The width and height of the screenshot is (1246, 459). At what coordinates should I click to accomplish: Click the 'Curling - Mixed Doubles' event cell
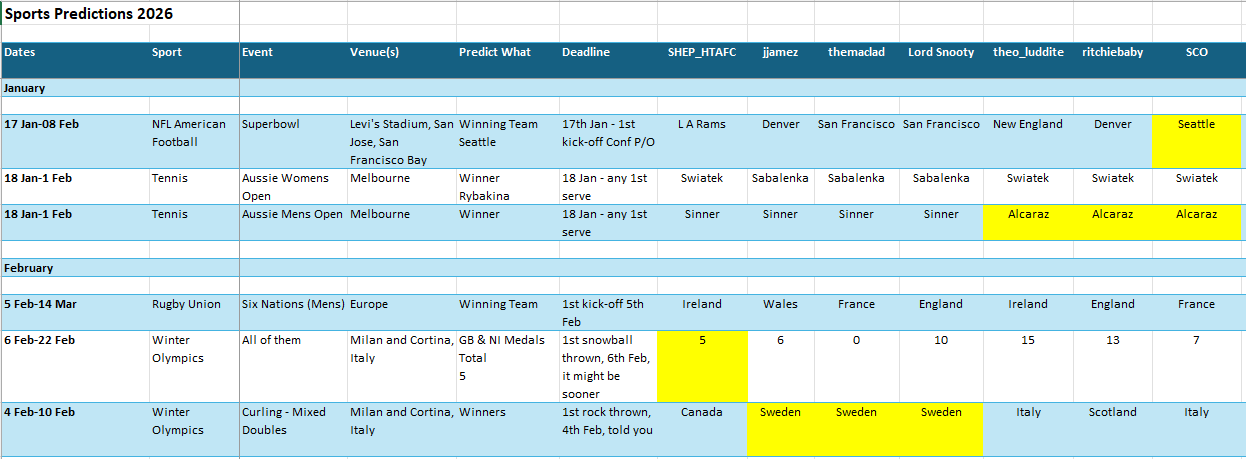(x=293, y=429)
